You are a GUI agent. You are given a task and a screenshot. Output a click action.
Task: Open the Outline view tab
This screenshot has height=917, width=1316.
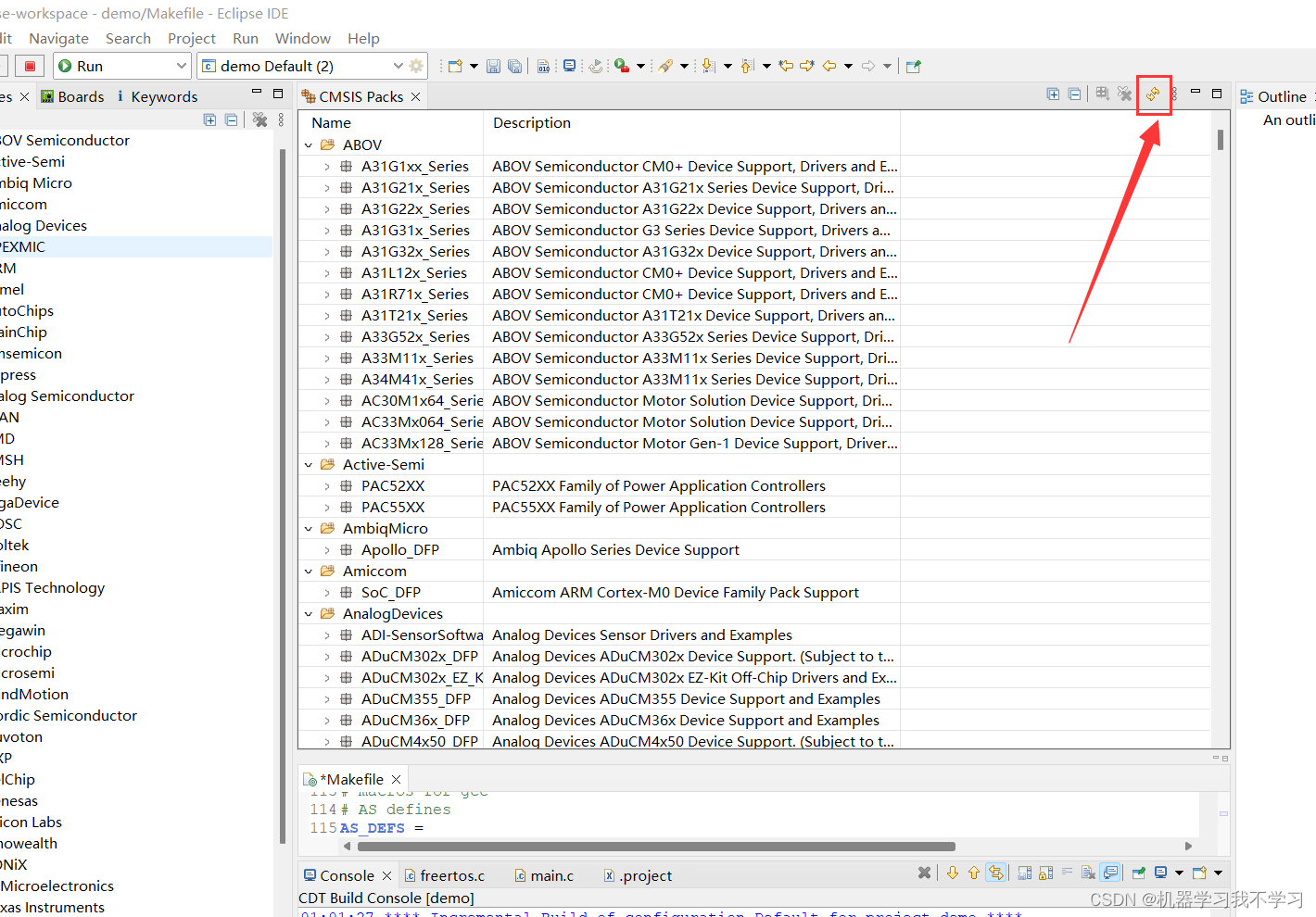pos(1274,96)
